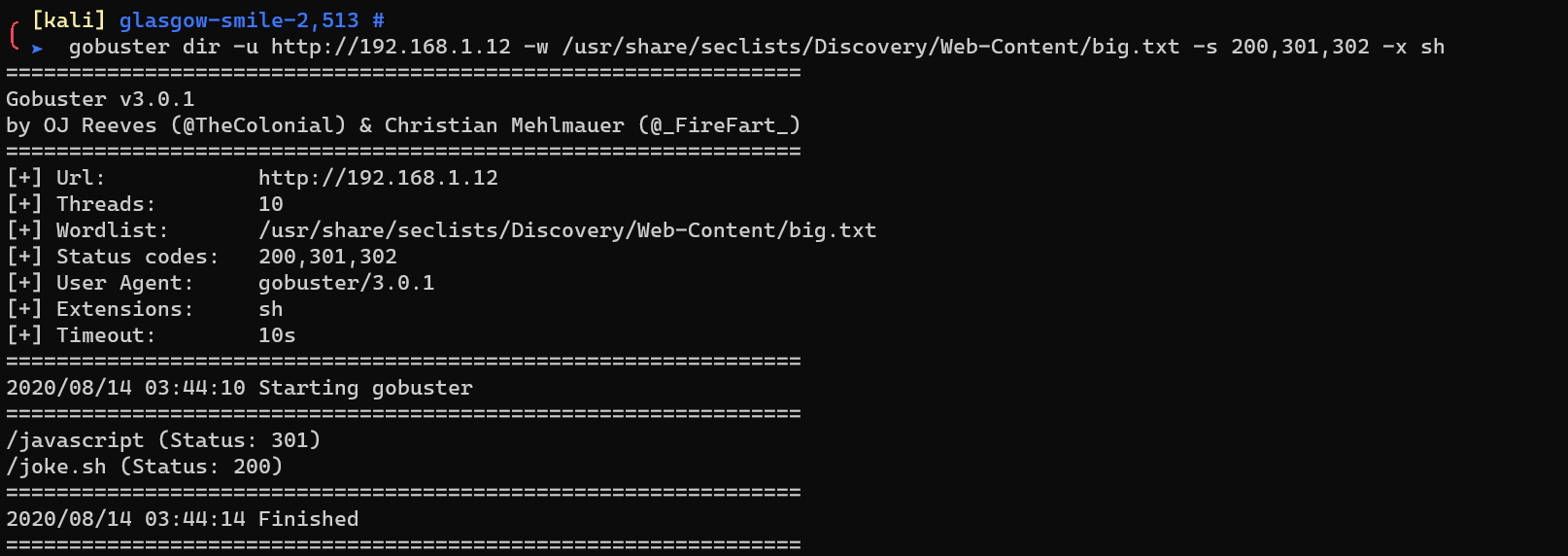Viewport: 1568px width, 556px height.
Task: Click the Threads value 10
Action: [x=271, y=204]
